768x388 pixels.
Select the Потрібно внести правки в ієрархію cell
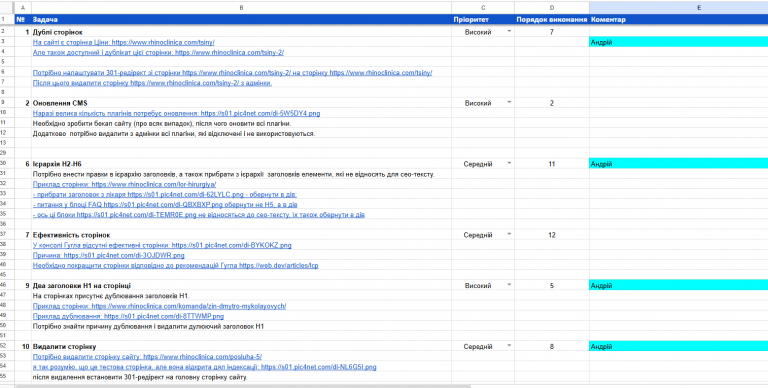(x=241, y=174)
